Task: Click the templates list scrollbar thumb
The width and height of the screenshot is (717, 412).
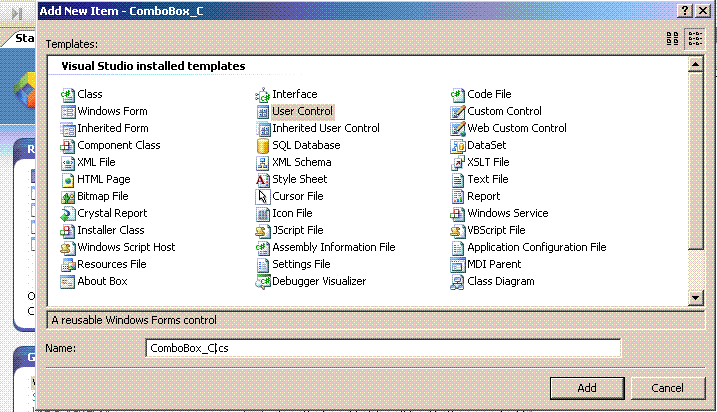Action: click(x=696, y=161)
